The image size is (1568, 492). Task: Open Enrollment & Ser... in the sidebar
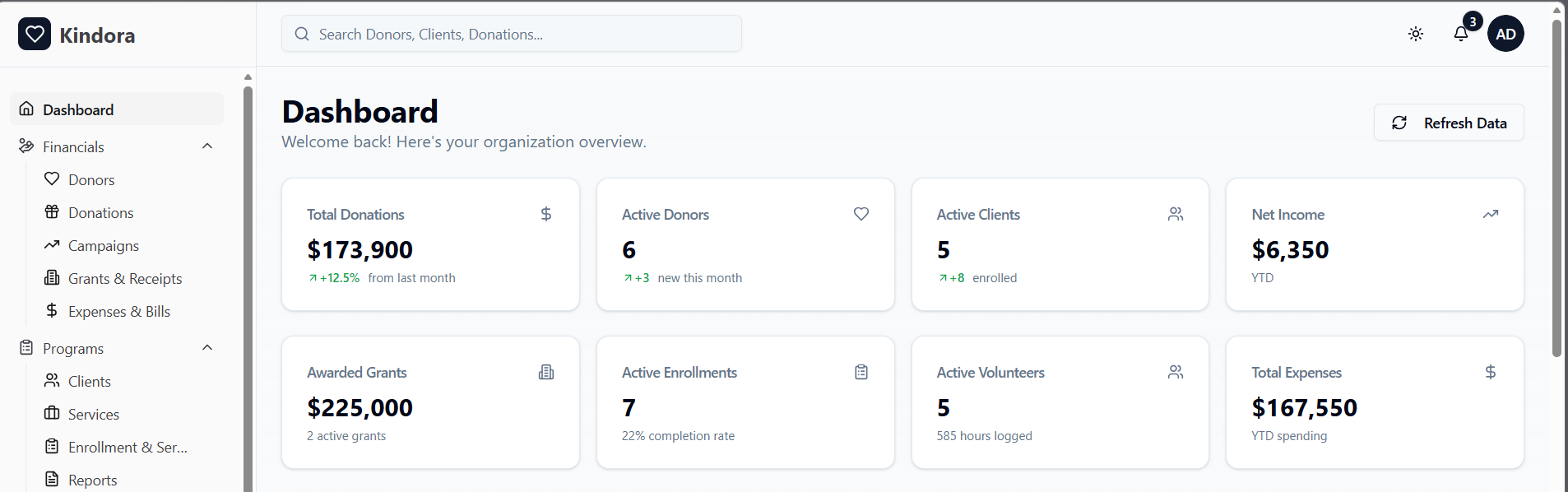128,447
